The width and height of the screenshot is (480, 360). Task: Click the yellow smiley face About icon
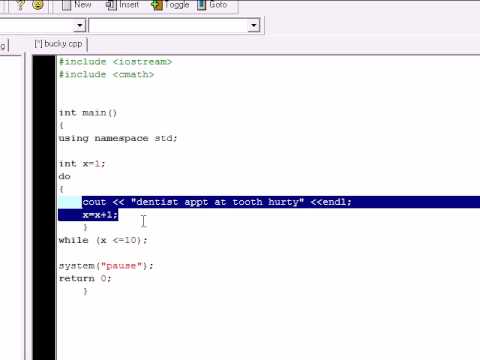click(x=38, y=4)
